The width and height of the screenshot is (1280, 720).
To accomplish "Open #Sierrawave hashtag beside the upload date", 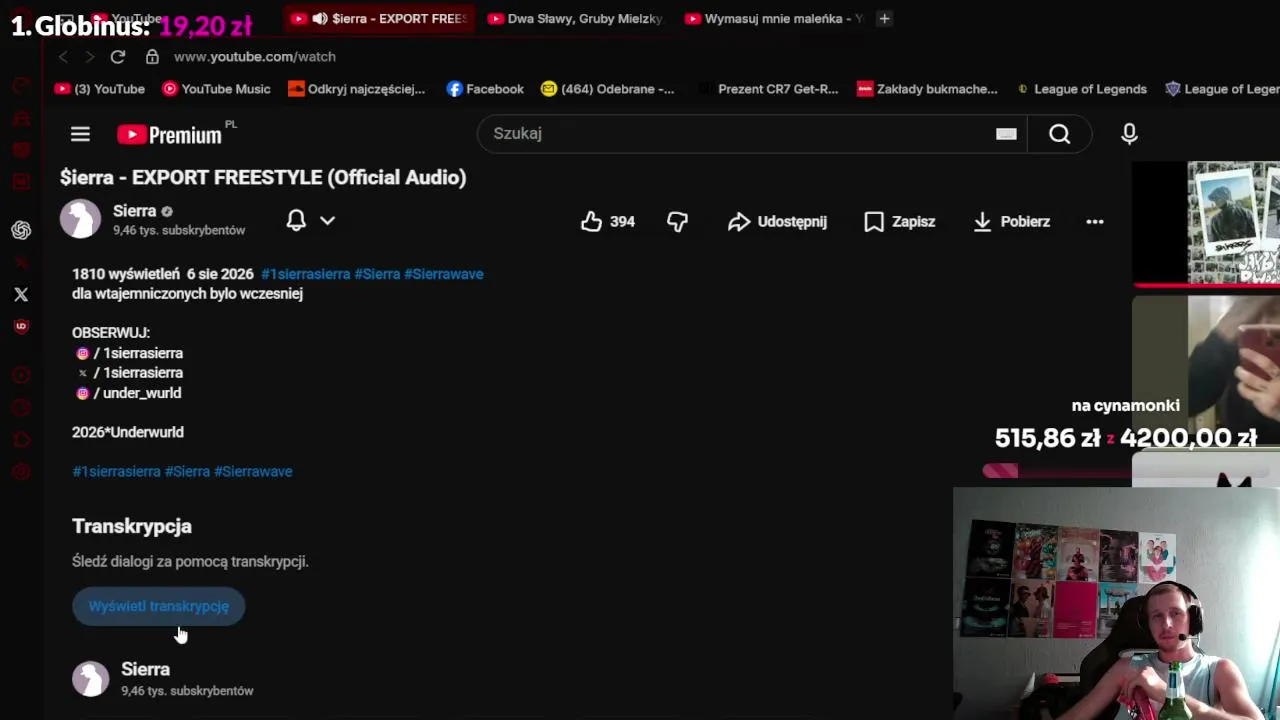I will 444,274.
